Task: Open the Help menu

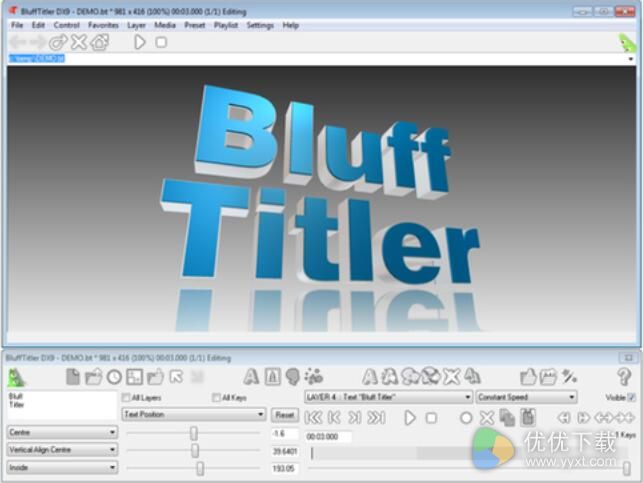Action: 290,25
